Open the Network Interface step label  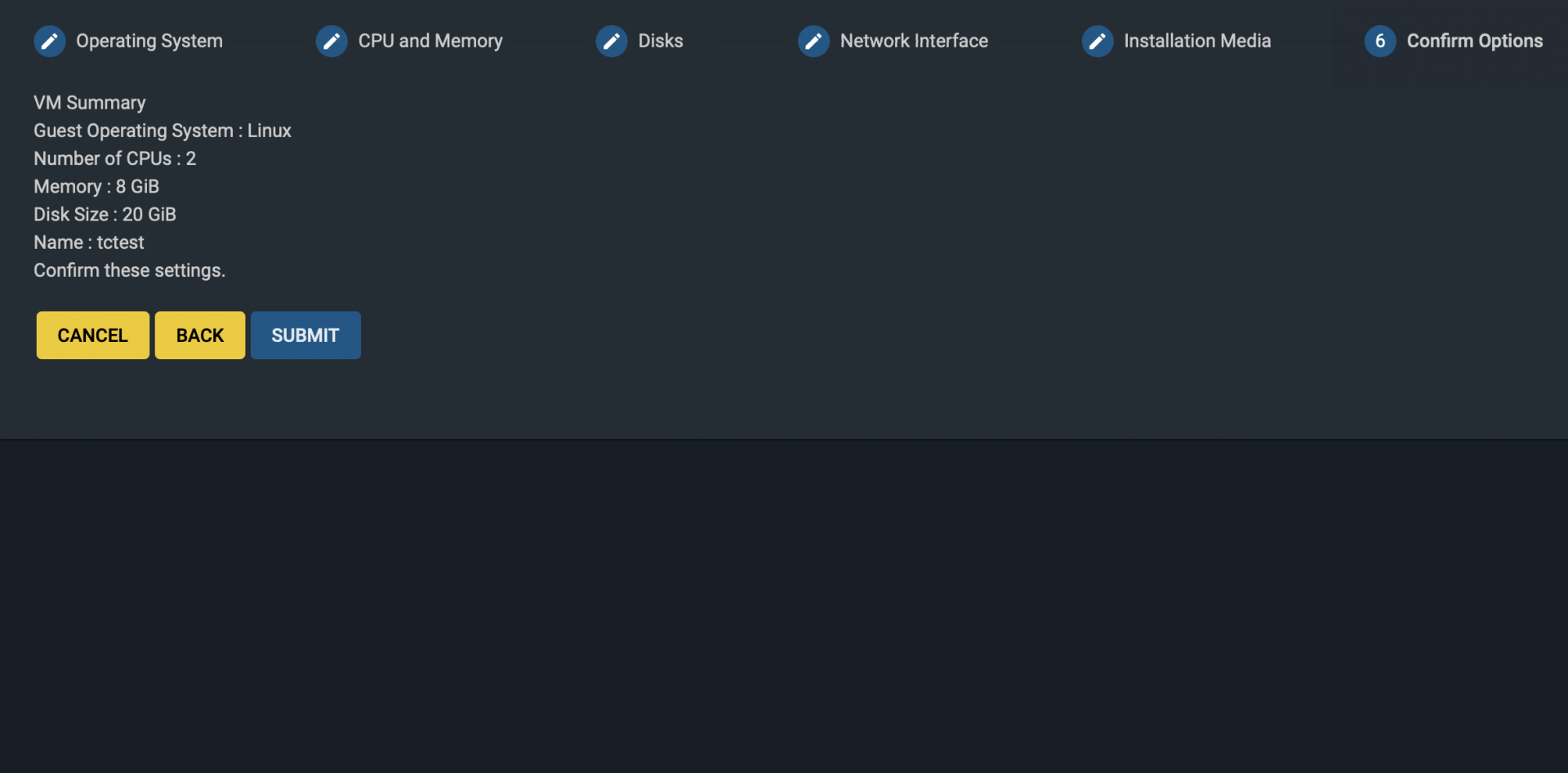(914, 41)
